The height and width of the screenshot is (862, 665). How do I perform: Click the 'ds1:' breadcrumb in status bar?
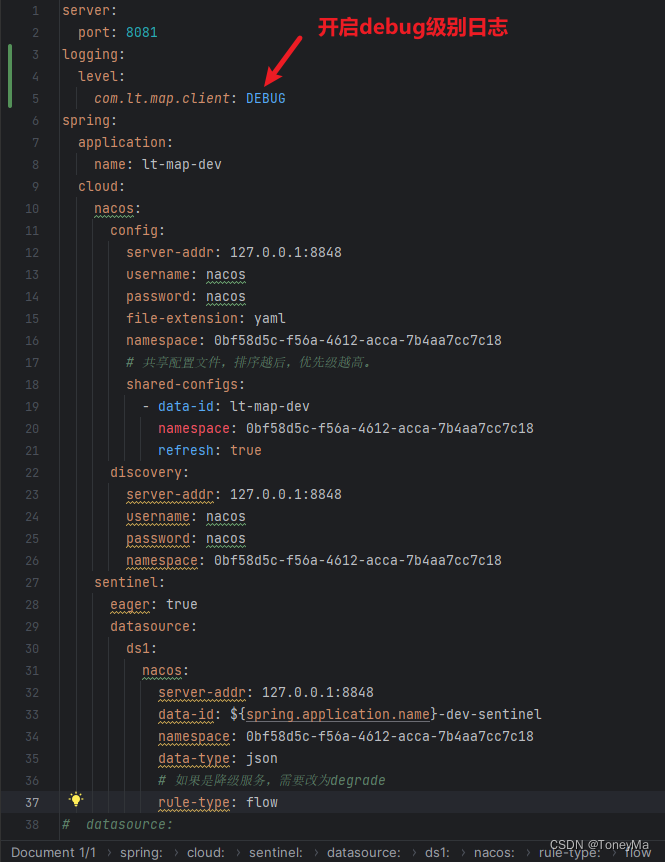(x=437, y=852)
